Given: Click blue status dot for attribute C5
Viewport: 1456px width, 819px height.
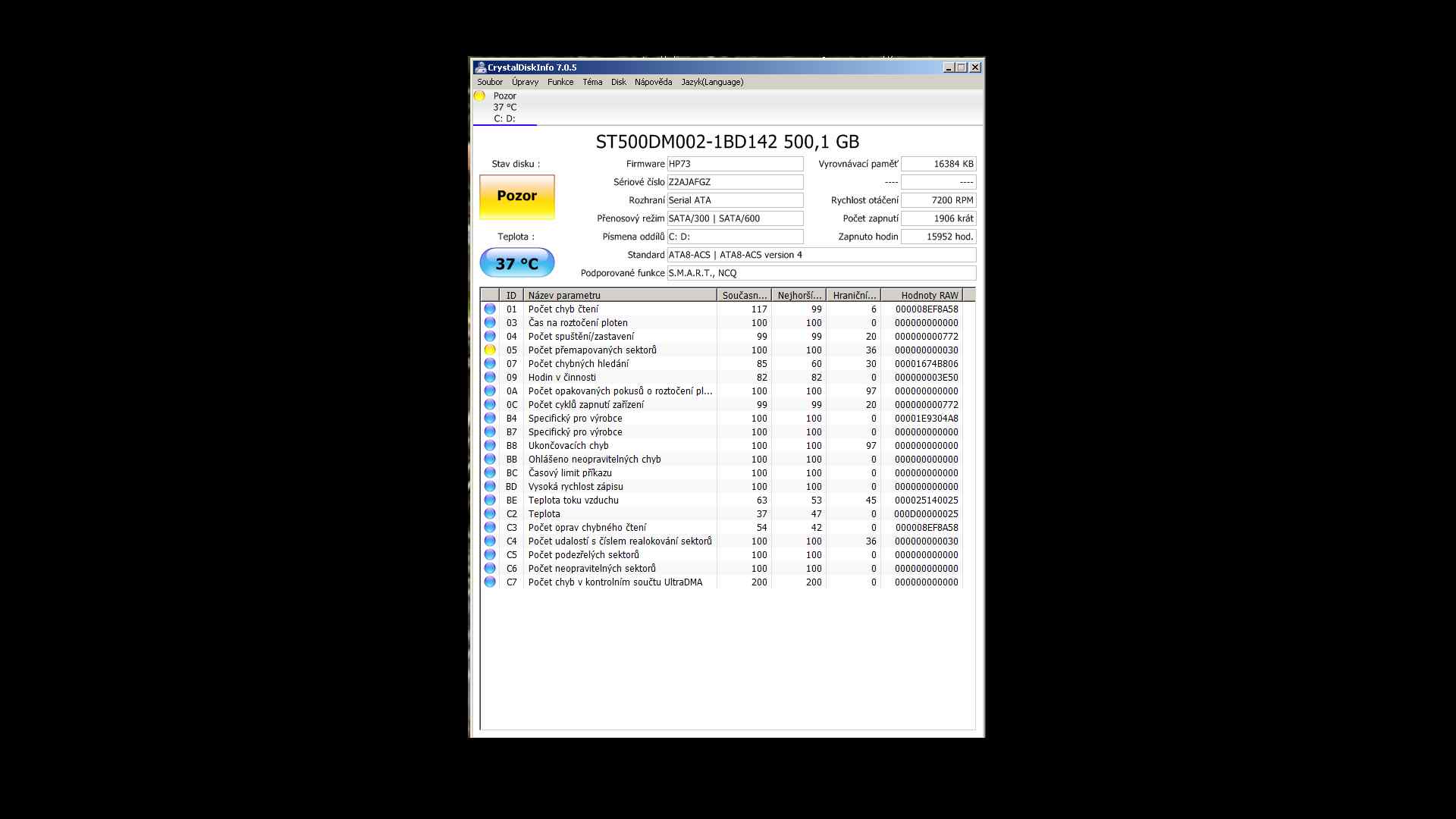Looking at the screenshot, I should coord(490,555).
